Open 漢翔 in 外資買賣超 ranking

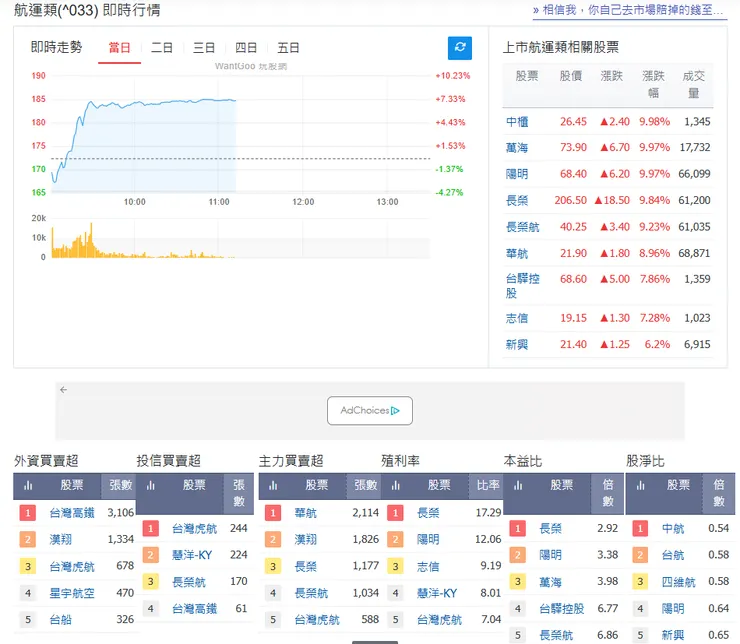pos(61,539)
